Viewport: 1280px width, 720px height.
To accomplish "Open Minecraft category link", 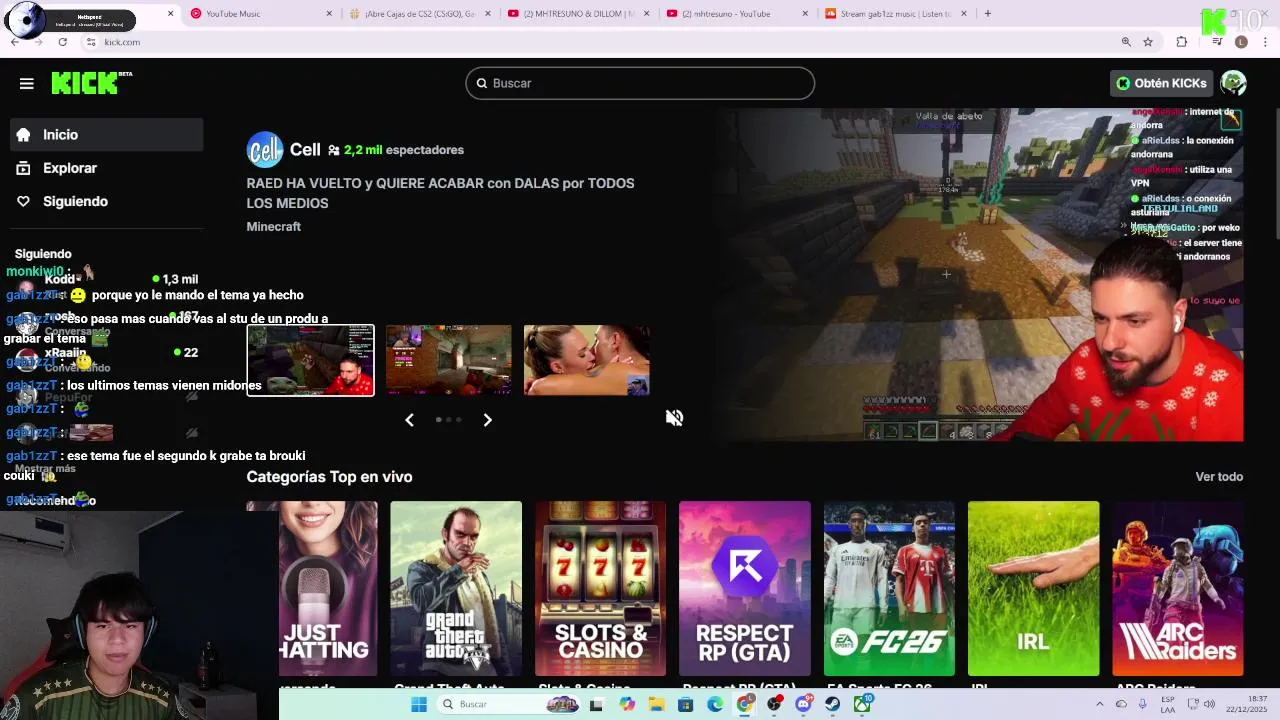I will [273, 227].
